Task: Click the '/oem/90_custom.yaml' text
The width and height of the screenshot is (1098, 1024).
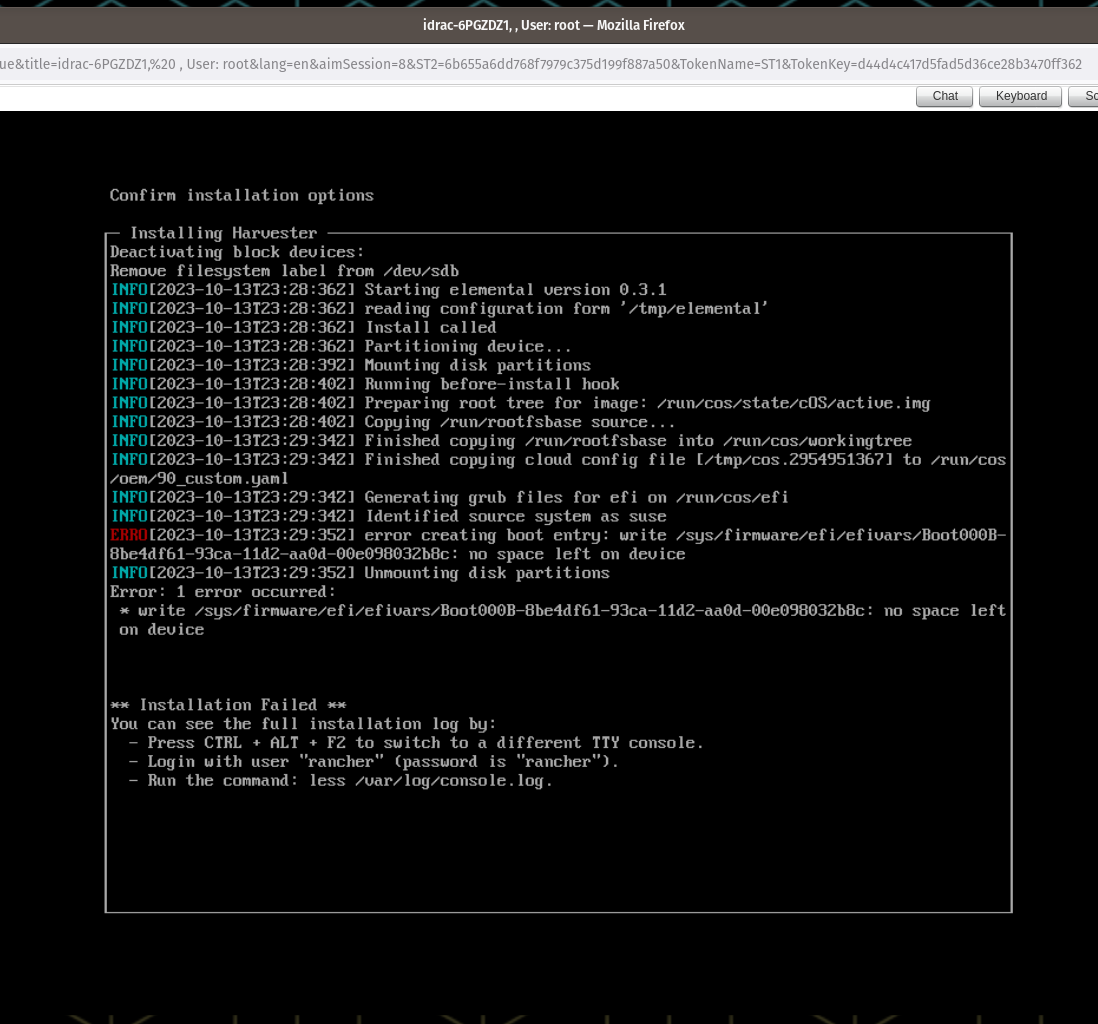Action: coord(199,479)
